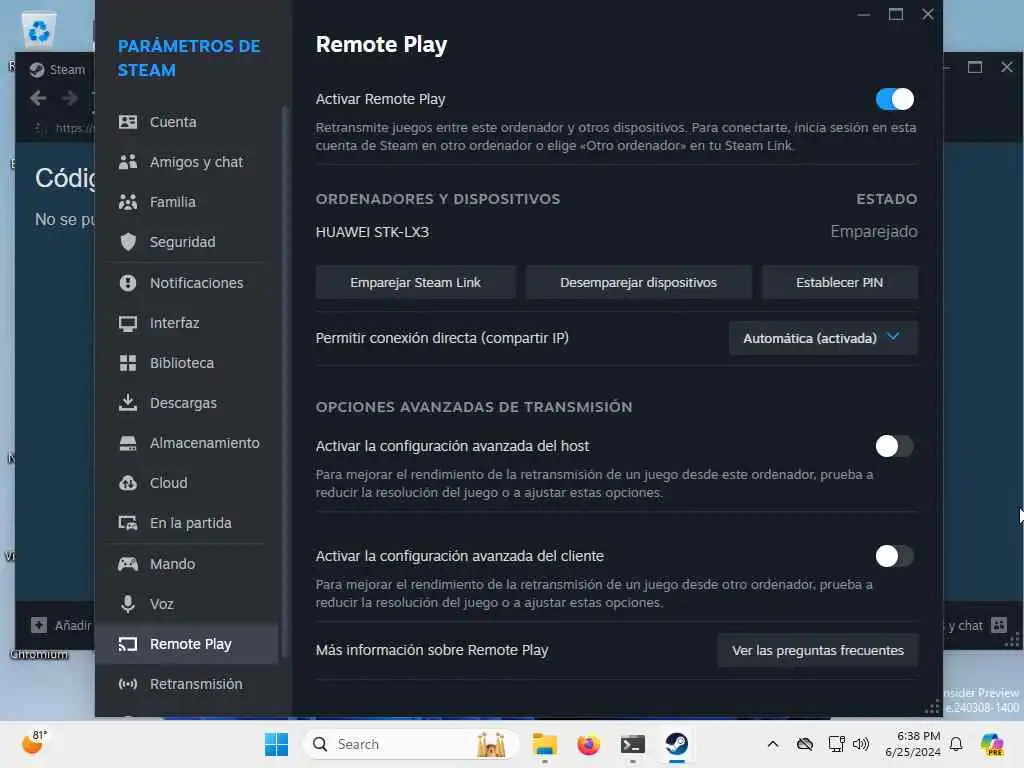This screenshot has height=768, width=1024.
Task: Select the Mando settings section
Action: tap(189, 564)
